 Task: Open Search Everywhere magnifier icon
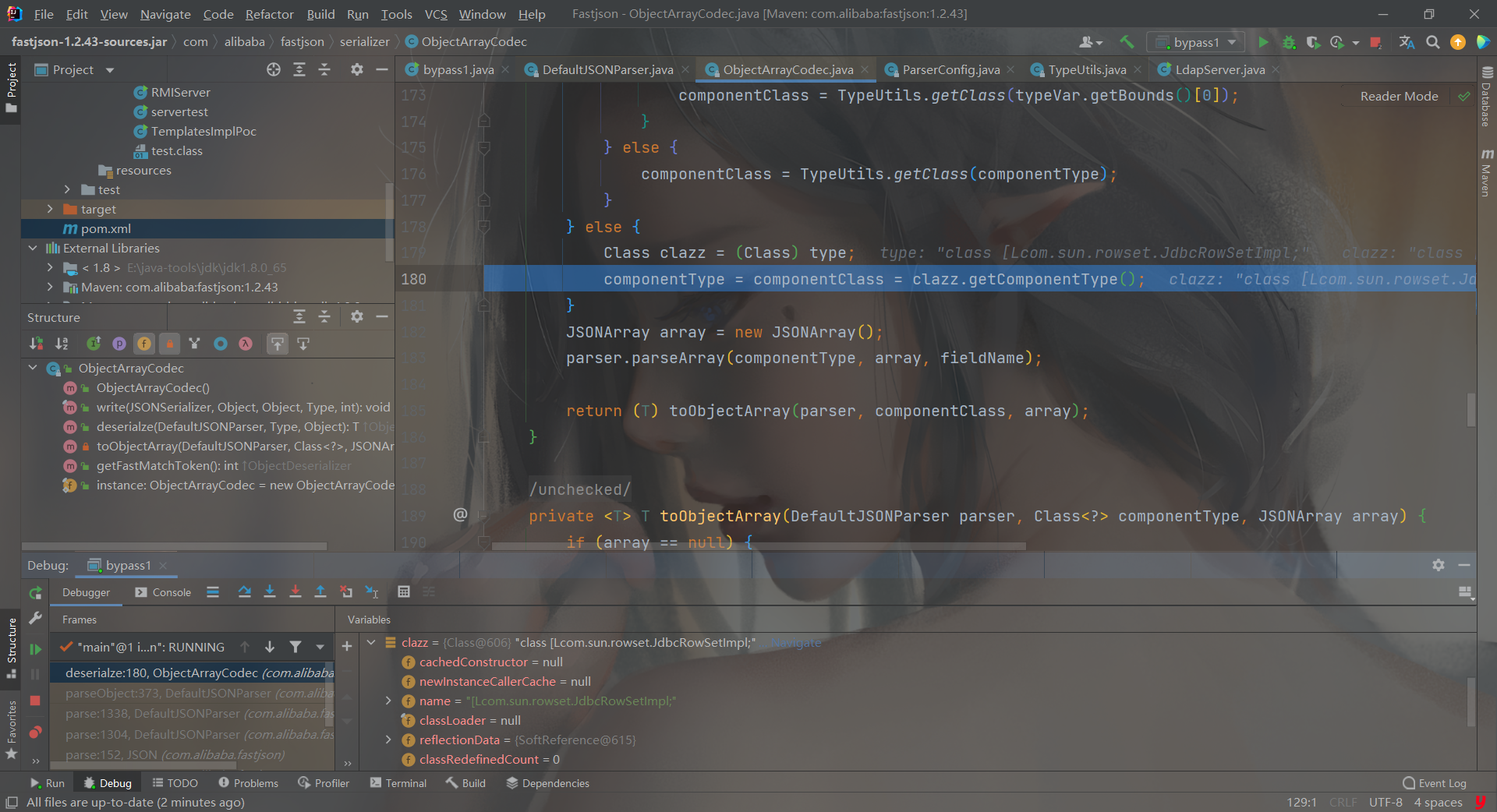click(1432, 42)
